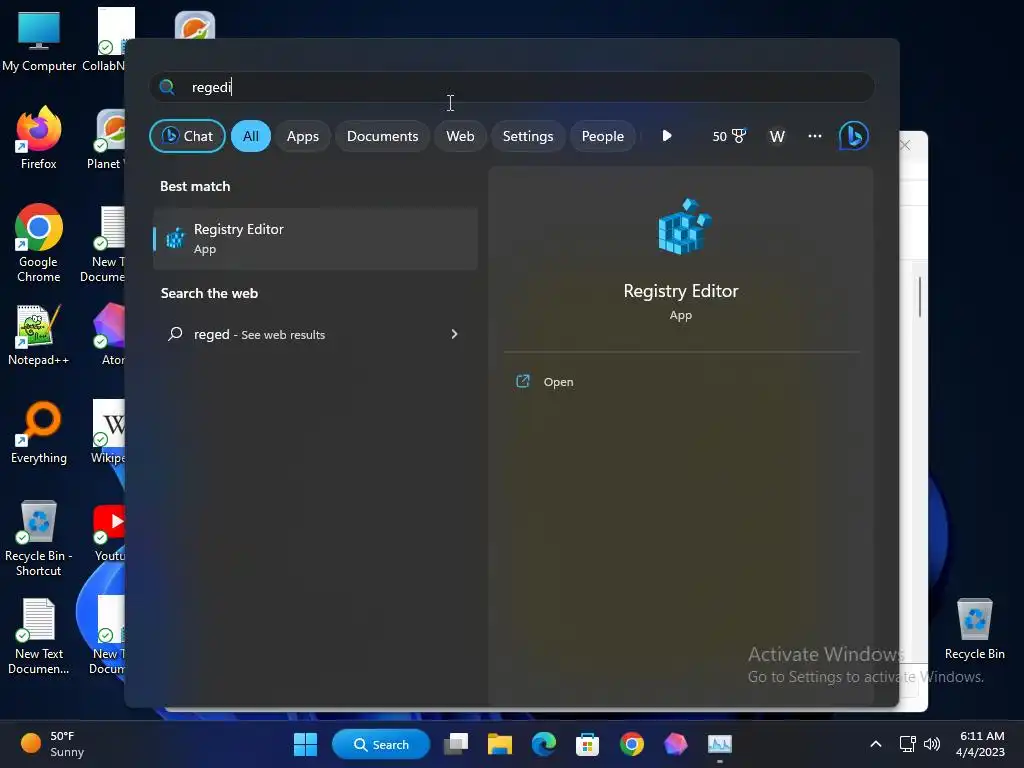Select the Registry Editor best match result
Screen dimensions: 1024x768
point(315,238)
